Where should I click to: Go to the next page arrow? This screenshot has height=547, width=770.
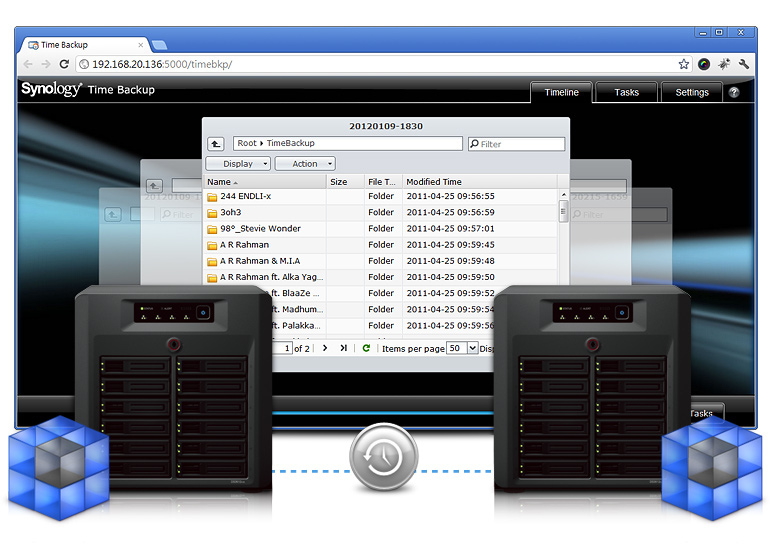[324, 348]
